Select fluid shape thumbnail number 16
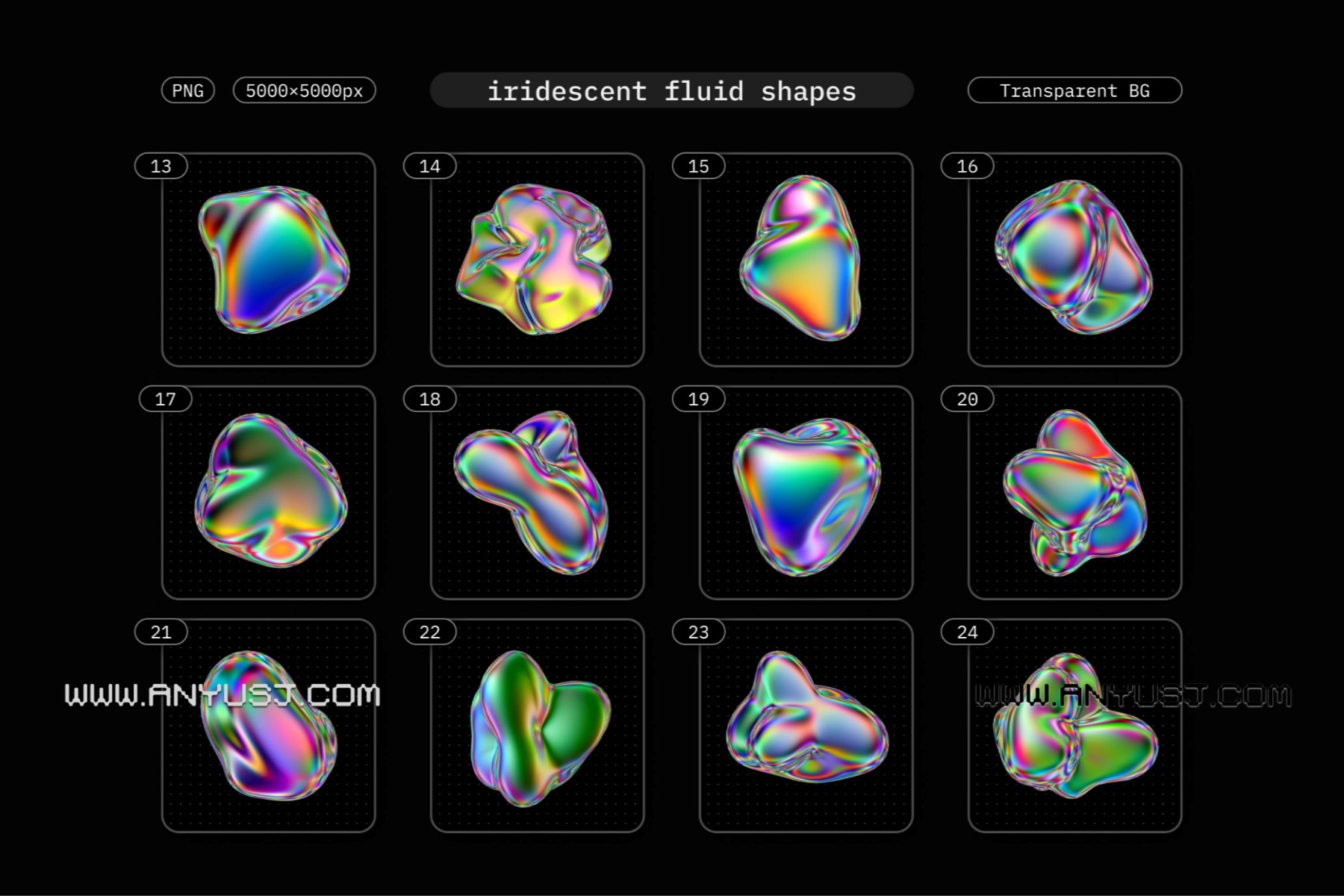This screenshot has width=1344, height=896. pos(1075,260)
